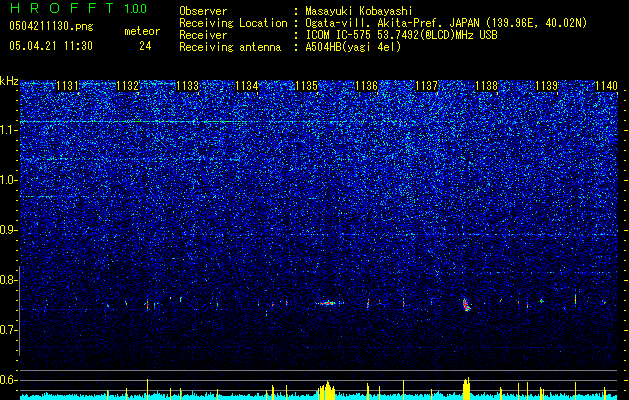Click the Receiver label
Image resolution: width=629 pixels, height=400 pixels.
203,35
